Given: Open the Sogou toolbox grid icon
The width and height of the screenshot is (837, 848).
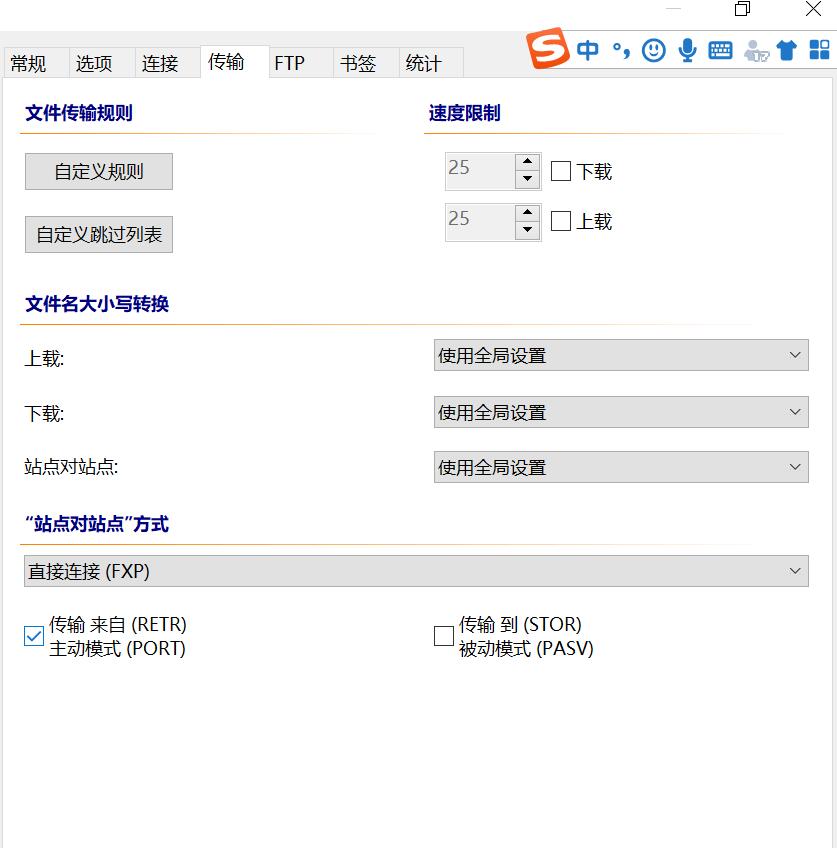Looking at the screenshot, I should pyautogui.click(x=819, y=50).
